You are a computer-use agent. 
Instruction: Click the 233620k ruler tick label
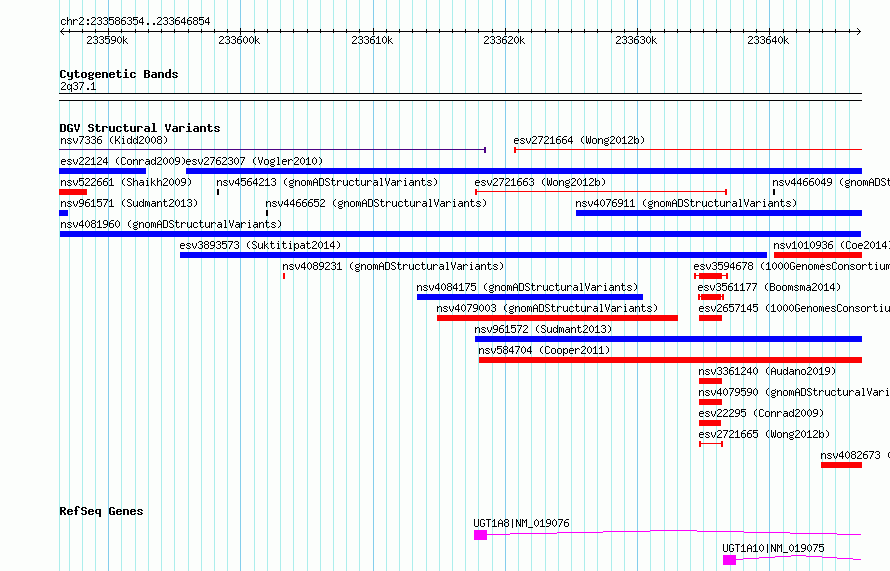pos(505,40)
